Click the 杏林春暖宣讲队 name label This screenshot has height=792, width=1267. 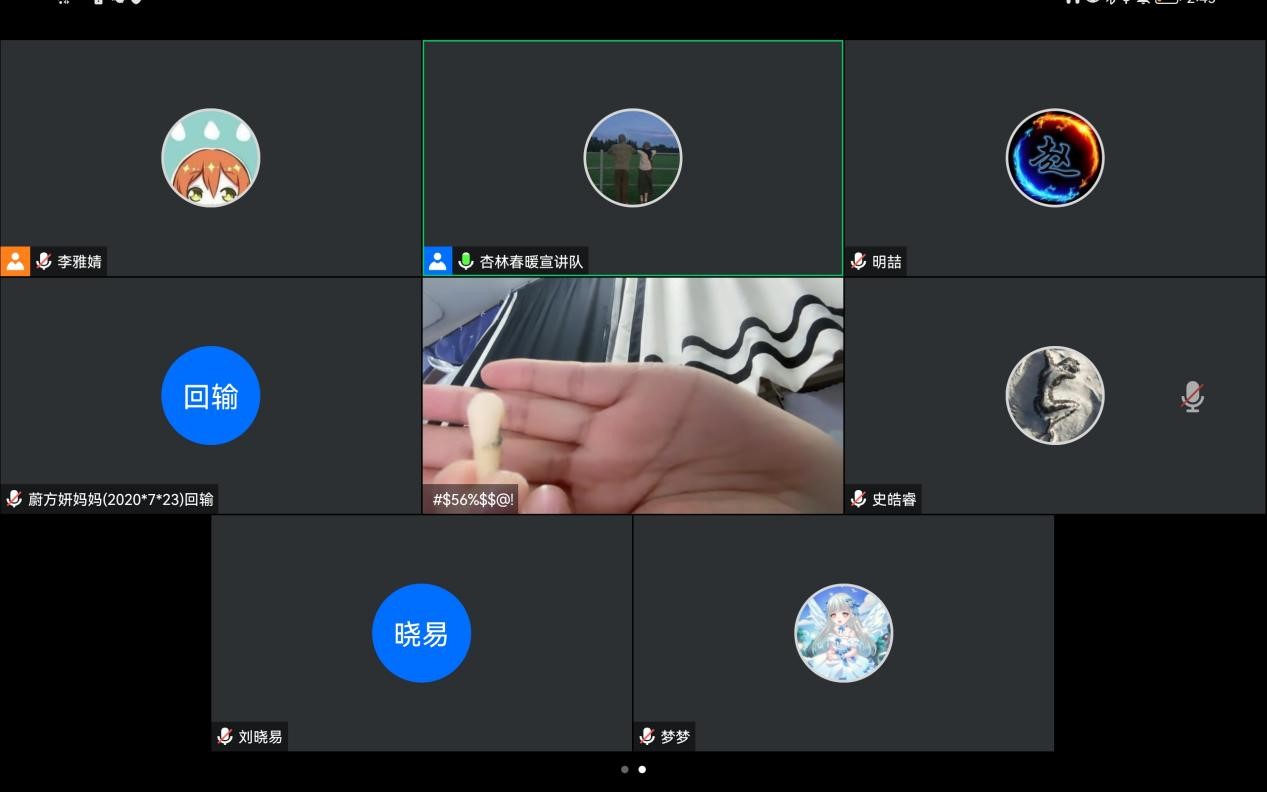click(x=531, y=261)
